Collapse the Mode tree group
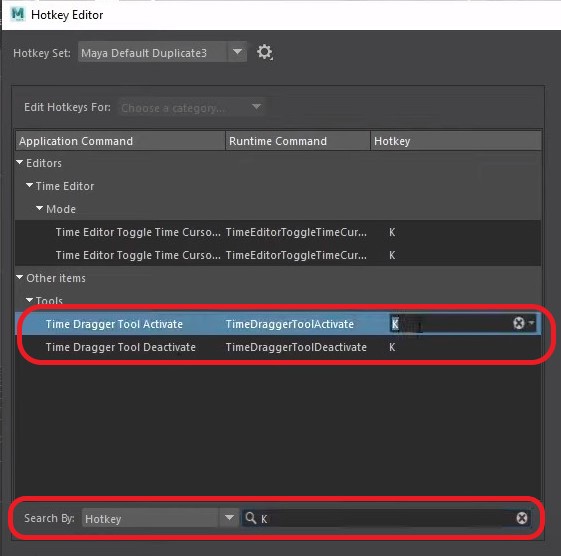 [x=39, y=208]
